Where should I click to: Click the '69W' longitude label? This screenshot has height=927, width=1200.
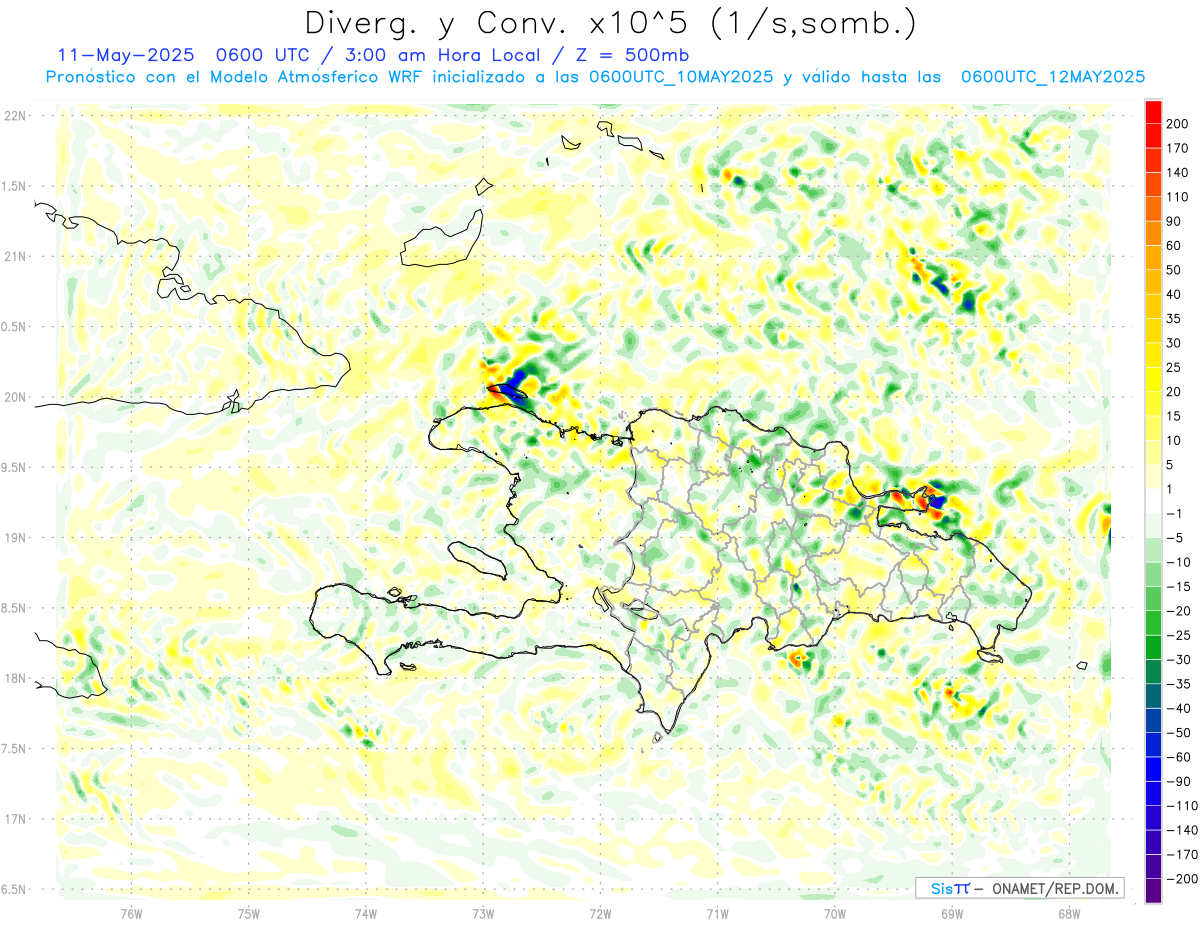pyautogui.click(x=952, y=913)
